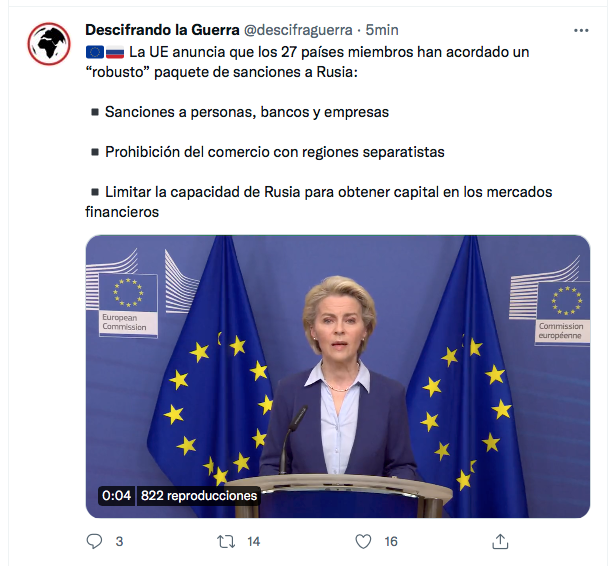Open the tweet via 5min timestamp

382,30
